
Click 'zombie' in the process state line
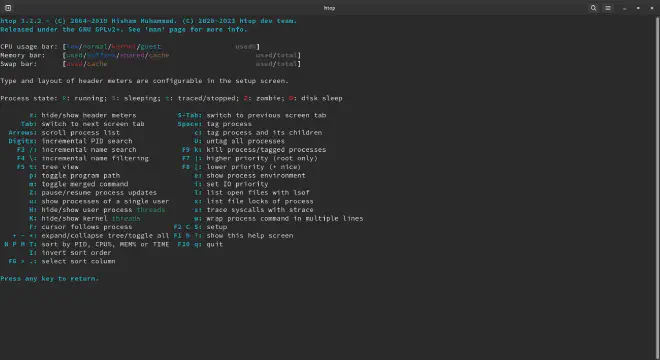(x=268, y=98)
